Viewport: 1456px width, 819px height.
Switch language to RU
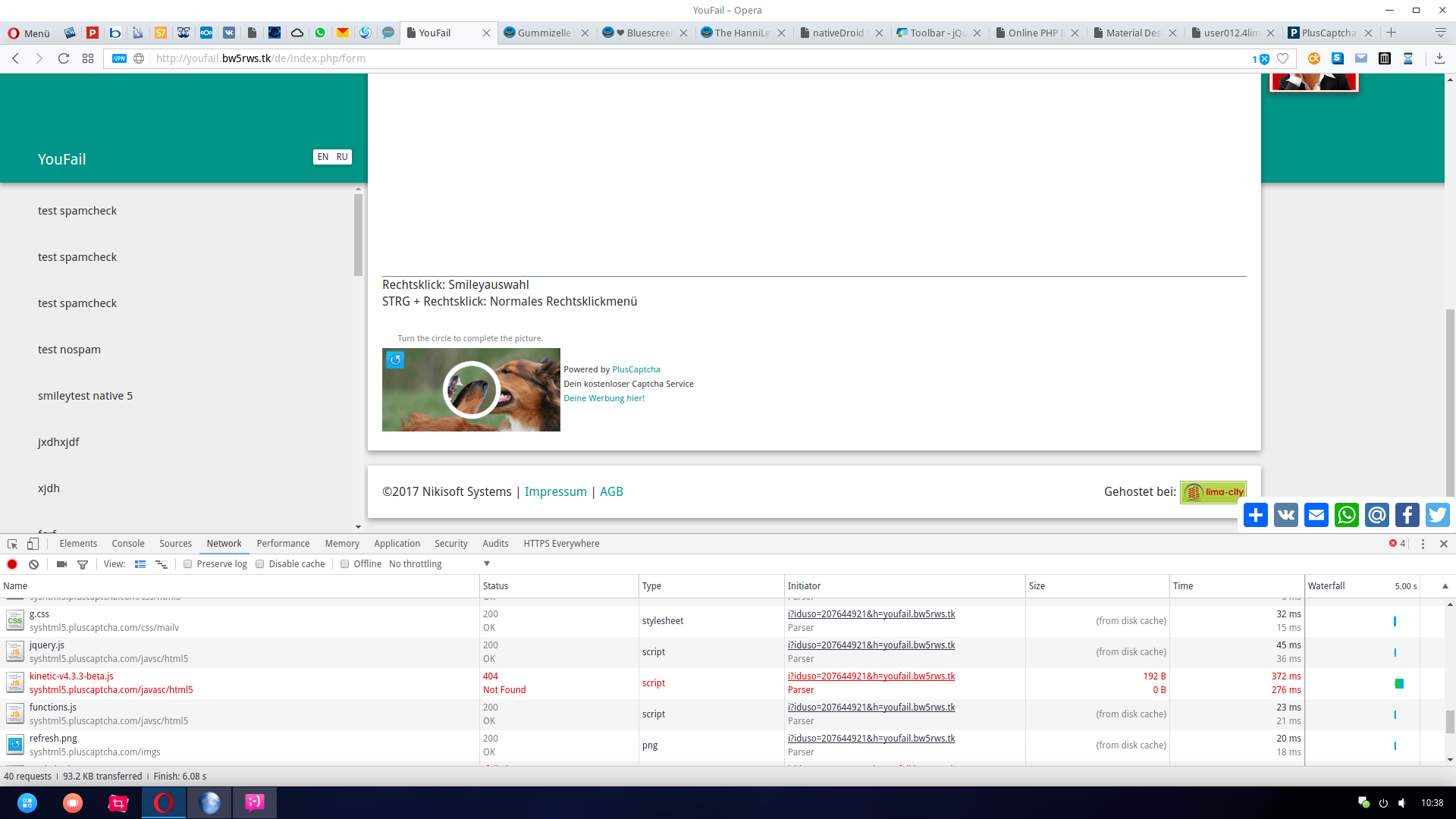click(x=342, y=157)
